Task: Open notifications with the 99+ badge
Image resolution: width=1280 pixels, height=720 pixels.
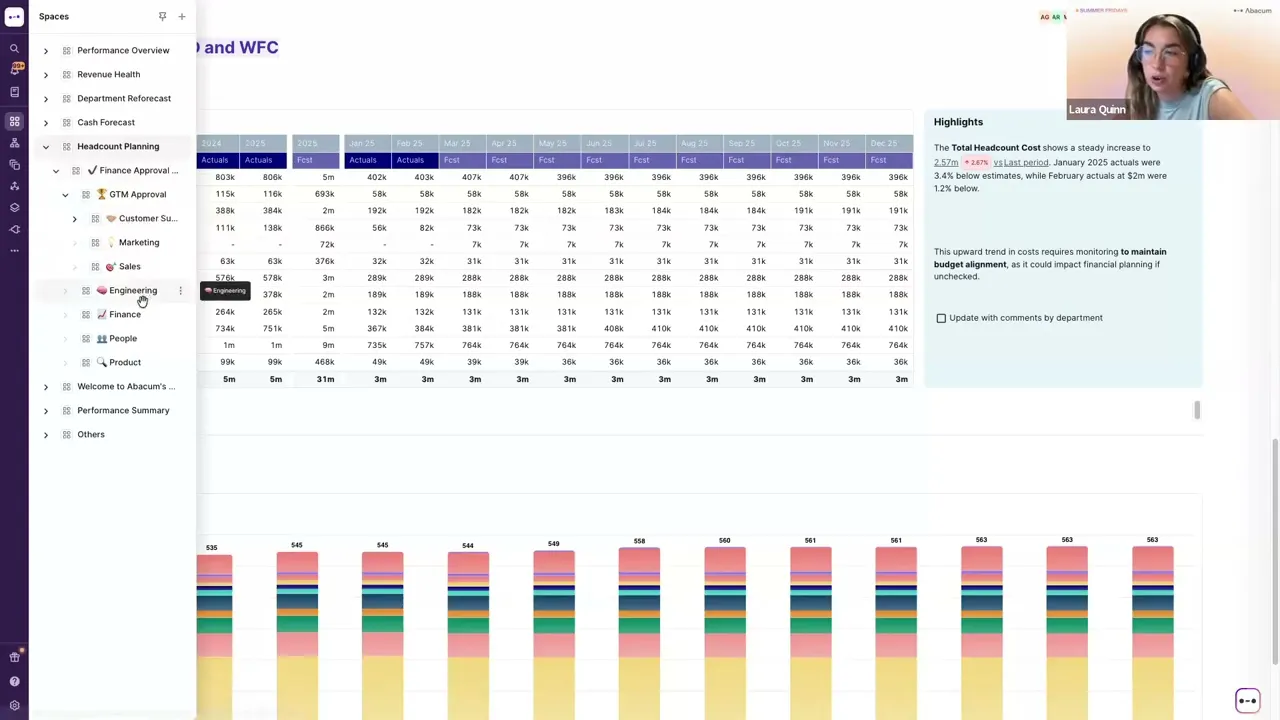Action: (14, 69)
